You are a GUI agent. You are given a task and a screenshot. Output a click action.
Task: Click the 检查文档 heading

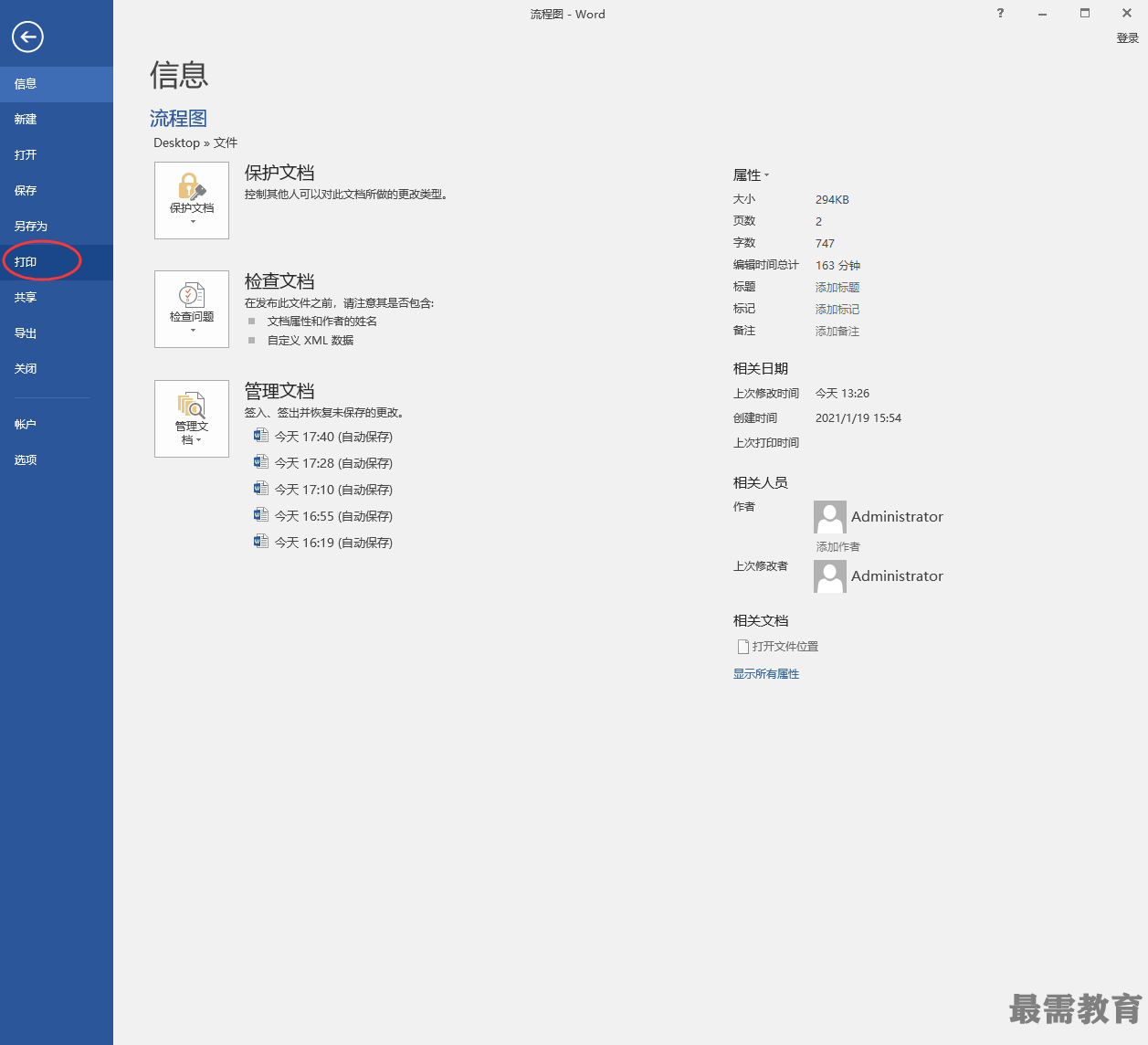click(279, 281)
